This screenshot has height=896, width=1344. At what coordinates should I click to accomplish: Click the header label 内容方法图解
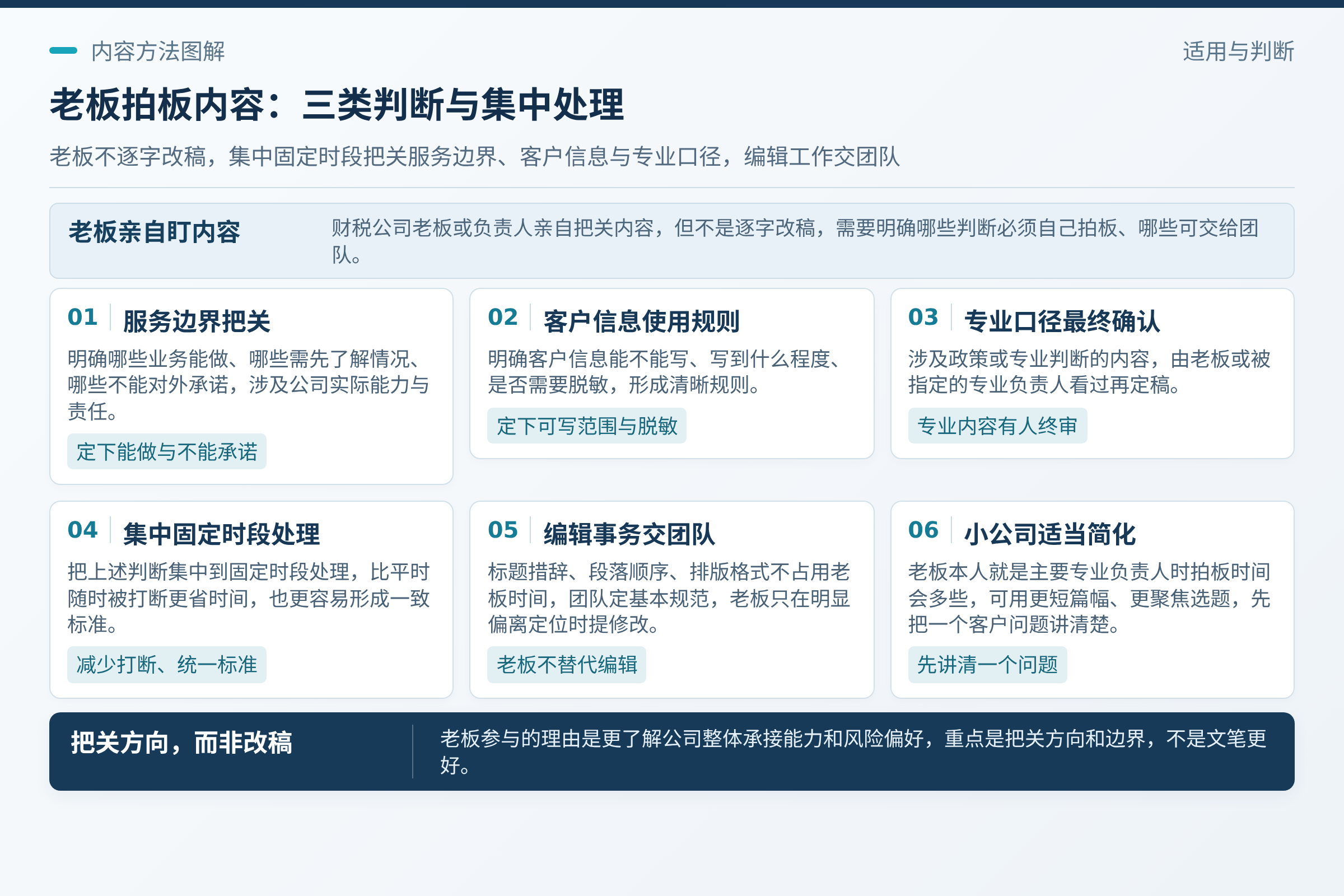pyautogui.click(x=158, y=52)
